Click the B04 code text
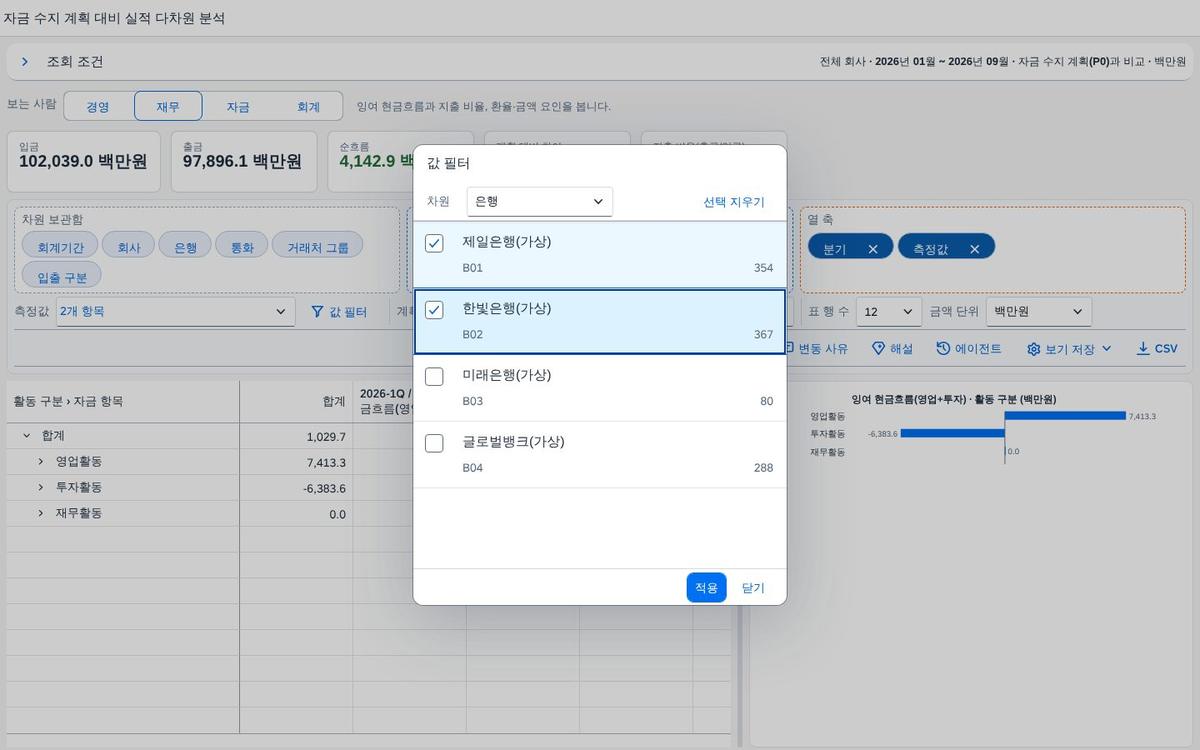This screenshot has height=750, width=1200. pyautogui.click(x=472, y=468)
